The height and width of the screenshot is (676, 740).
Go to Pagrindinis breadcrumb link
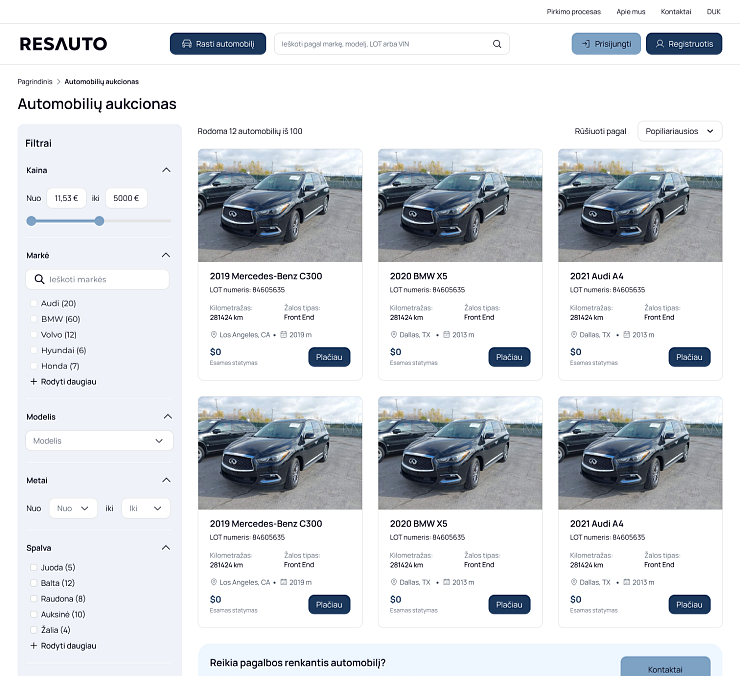tap(35, 82)
